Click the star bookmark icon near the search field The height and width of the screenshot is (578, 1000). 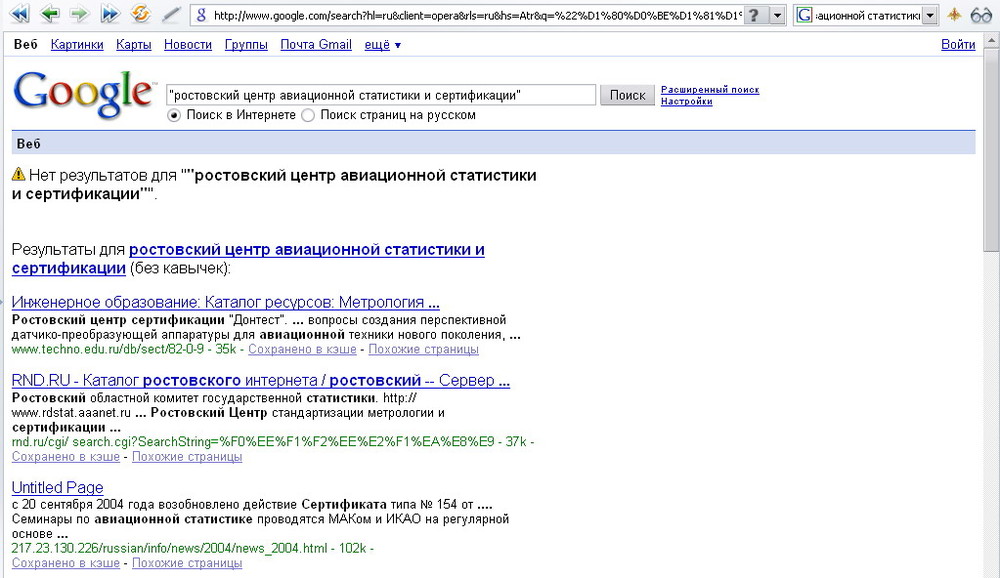pyautogui.click(x=954, y=14)
